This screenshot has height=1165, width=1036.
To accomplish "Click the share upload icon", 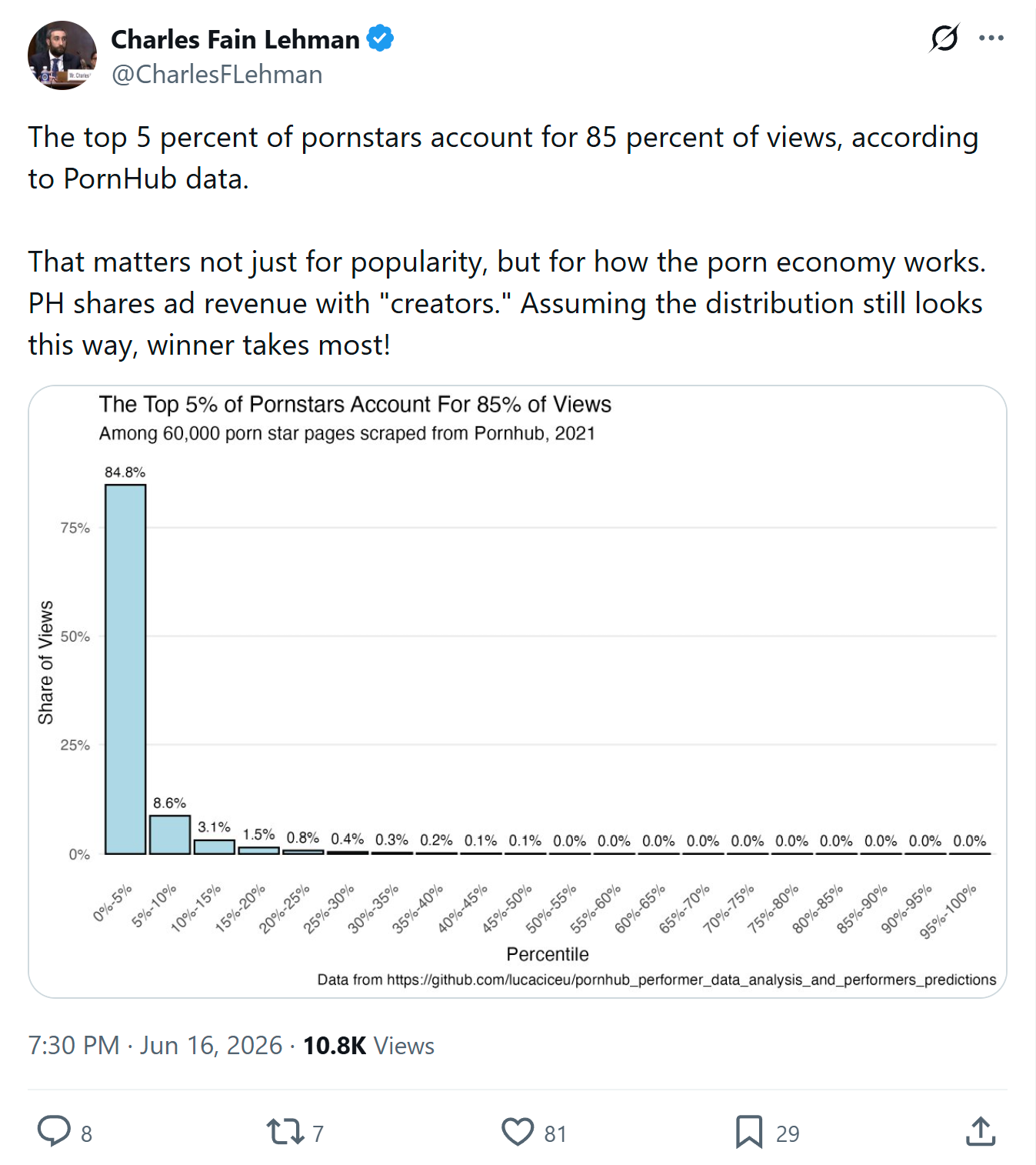I will point(981,1131).
